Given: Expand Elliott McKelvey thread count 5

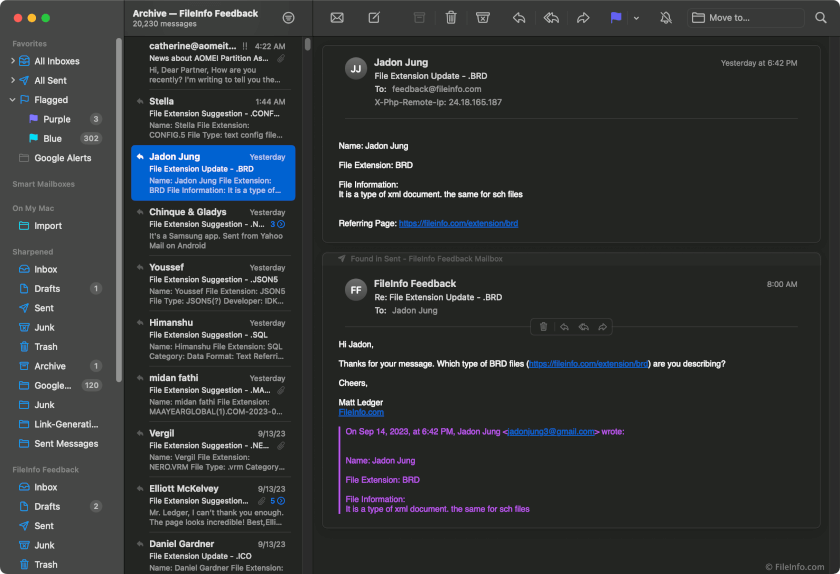Looking at the screenshot, I should [278, 501].
